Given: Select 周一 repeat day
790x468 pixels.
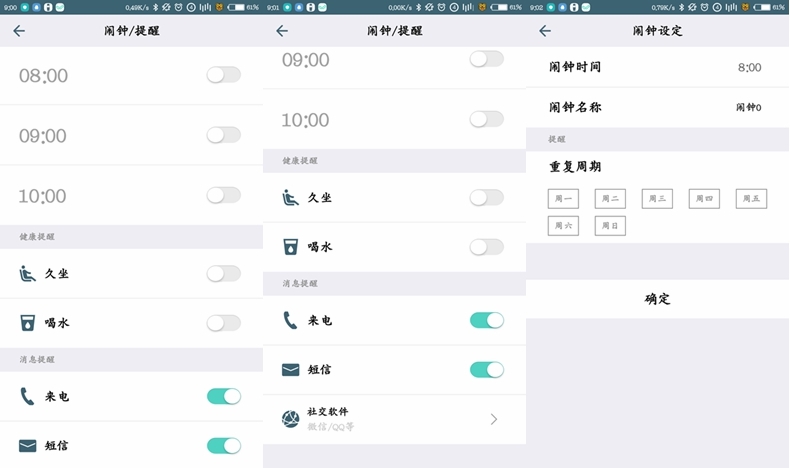Looking at the screenshot, I should point(563,198).
